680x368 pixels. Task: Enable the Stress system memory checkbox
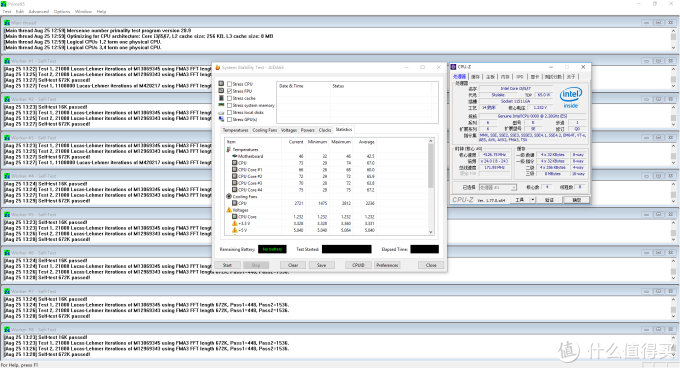229,105
